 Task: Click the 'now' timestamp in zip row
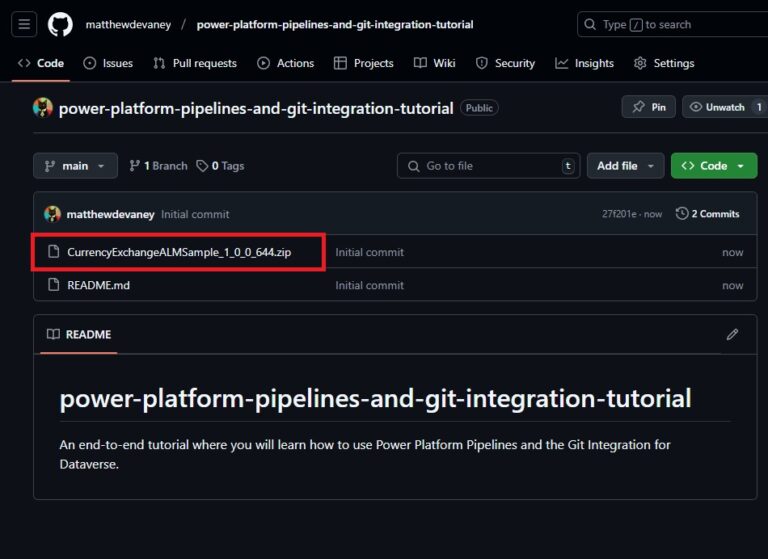pos(732,252)
